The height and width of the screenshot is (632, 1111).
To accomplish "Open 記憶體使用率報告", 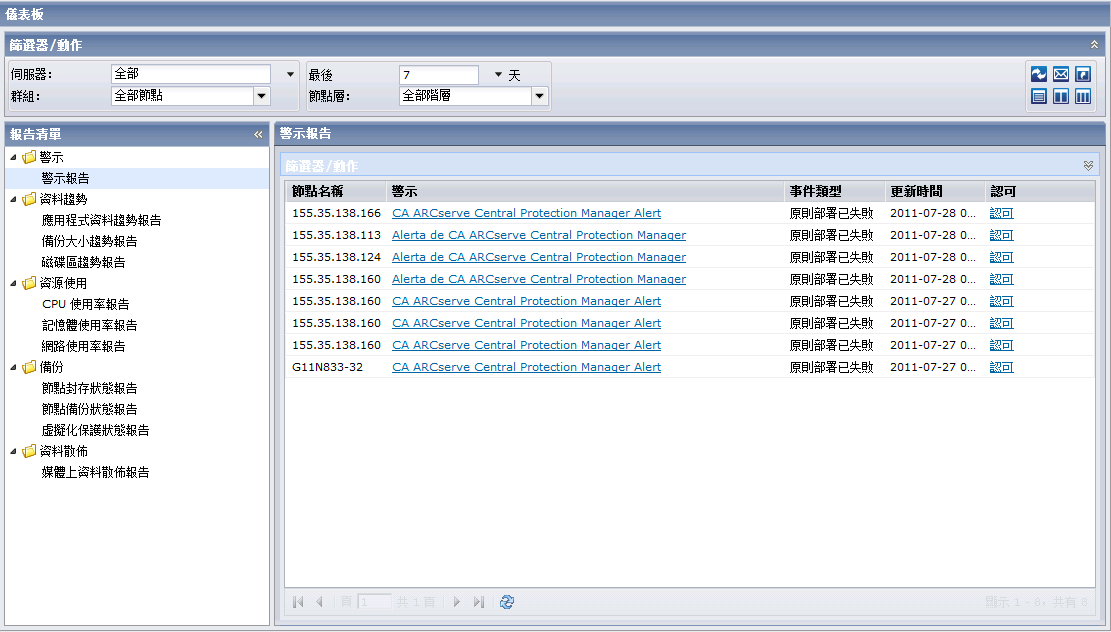I will pos(89,325).
